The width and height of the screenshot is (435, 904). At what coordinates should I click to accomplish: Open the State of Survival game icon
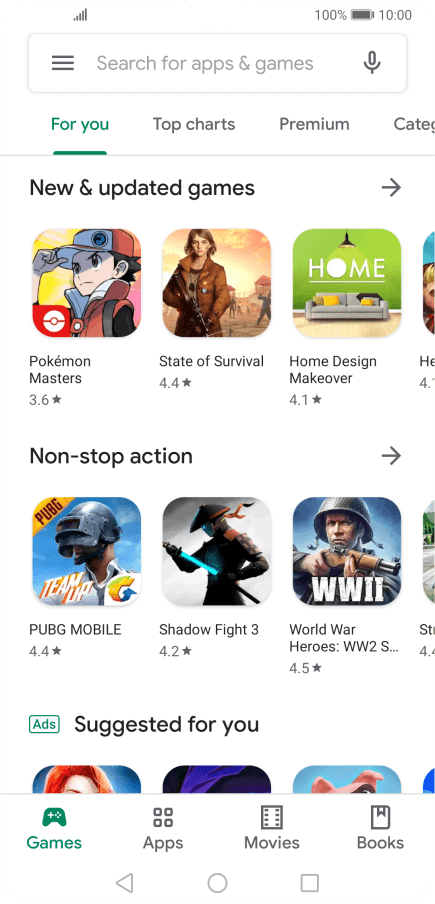217,283
